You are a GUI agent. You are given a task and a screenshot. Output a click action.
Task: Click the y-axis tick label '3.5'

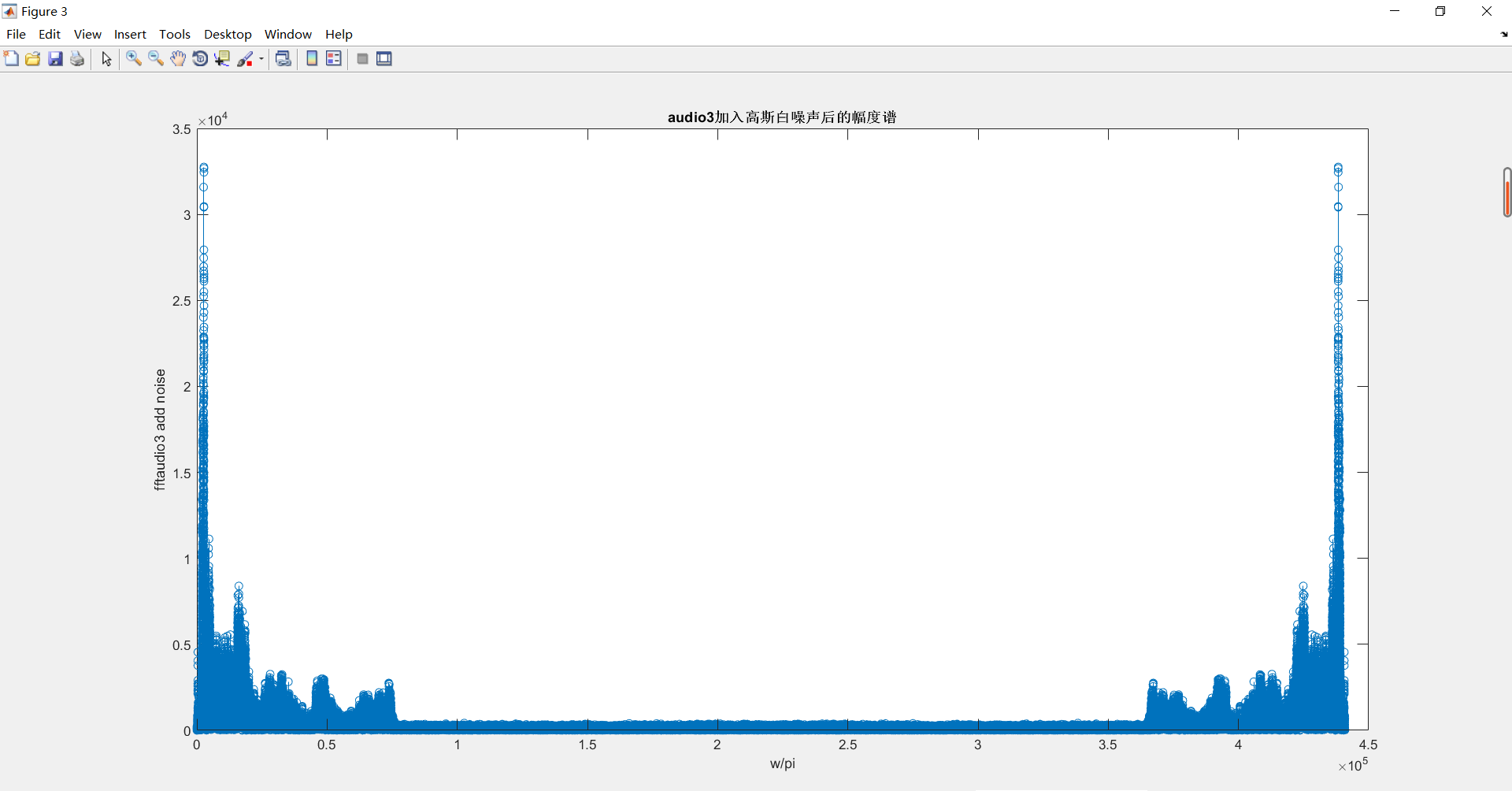182,129
